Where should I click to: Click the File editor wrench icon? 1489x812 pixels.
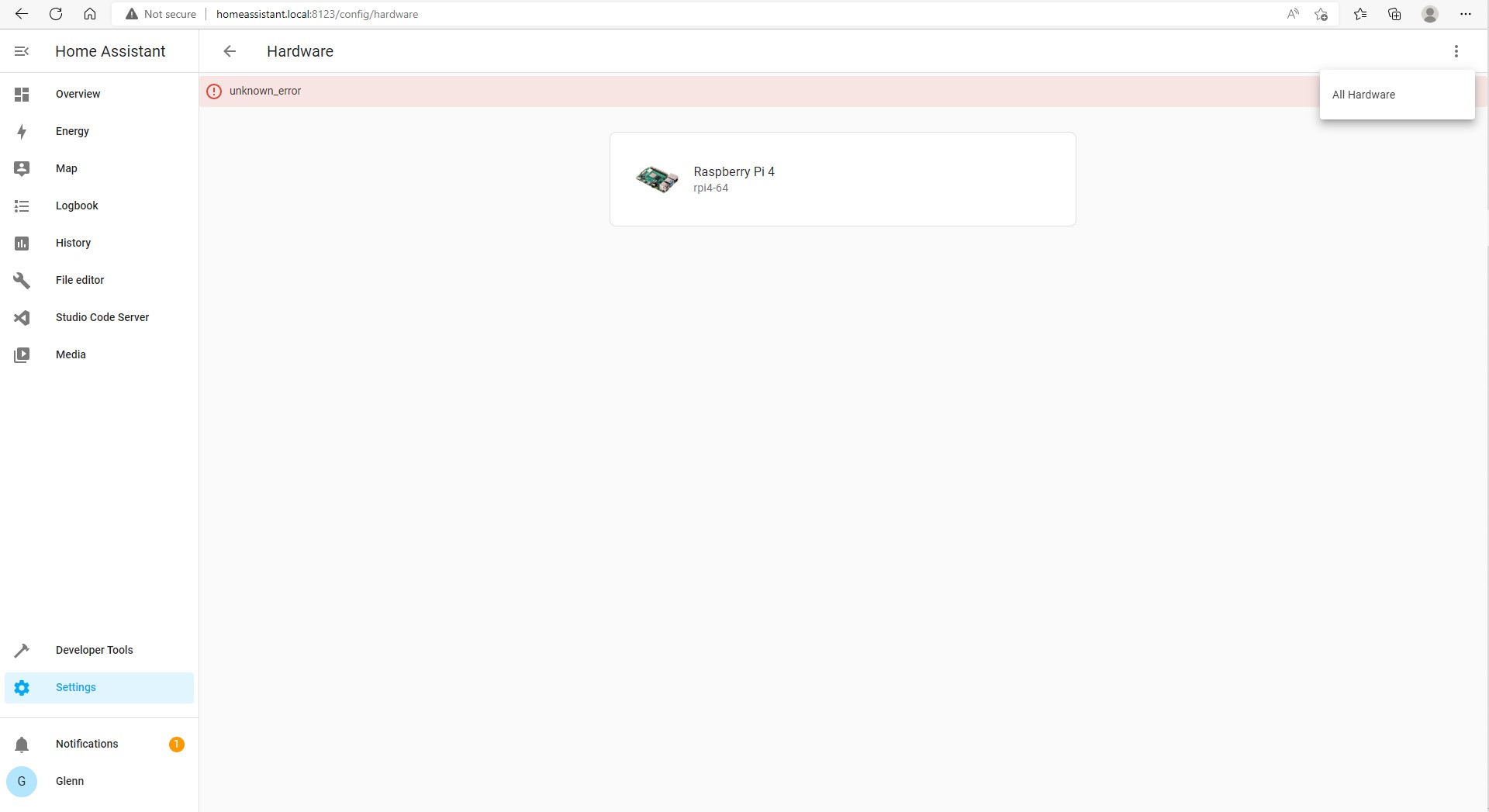[22, 281]
